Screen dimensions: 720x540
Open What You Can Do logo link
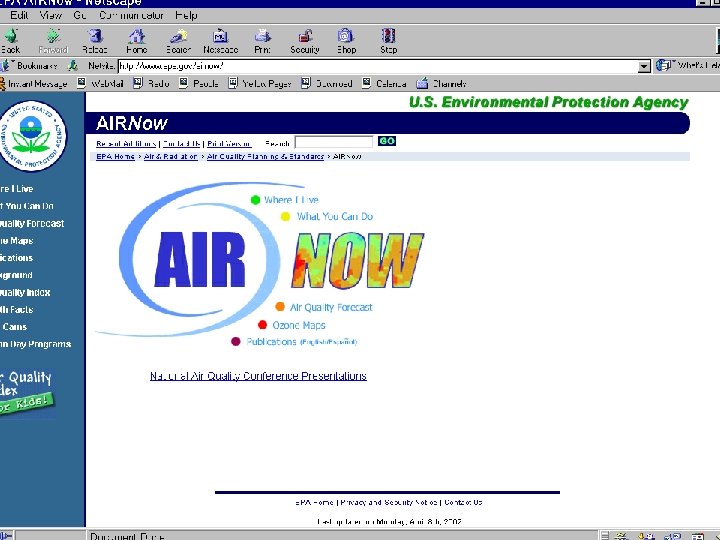click(x=335, y=216)
